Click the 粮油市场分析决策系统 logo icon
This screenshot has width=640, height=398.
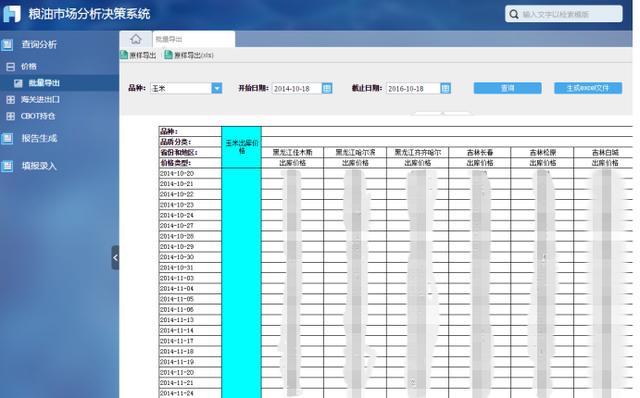pyautogui.click(x=12, y=14)
